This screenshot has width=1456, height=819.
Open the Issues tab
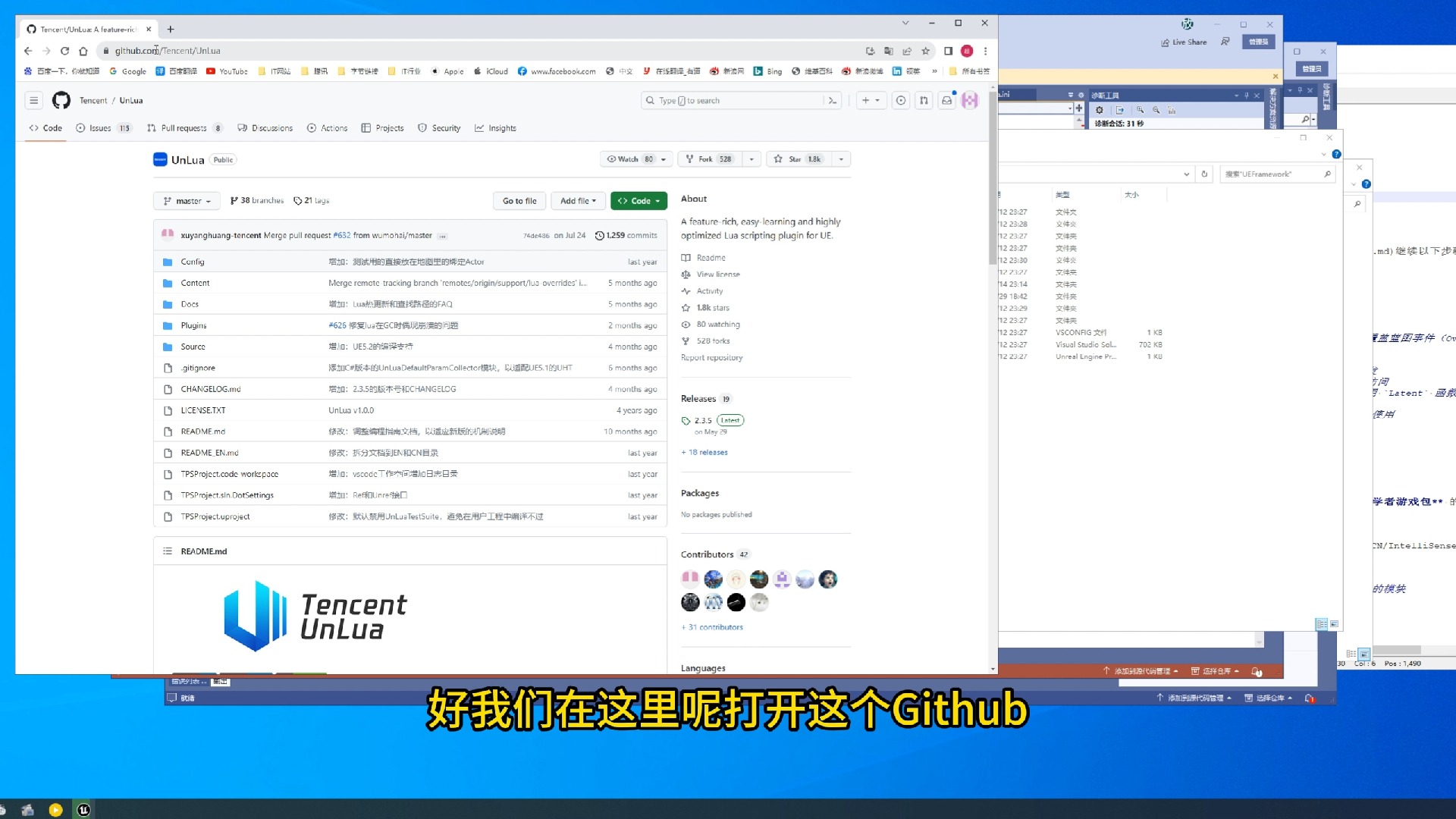103,128
